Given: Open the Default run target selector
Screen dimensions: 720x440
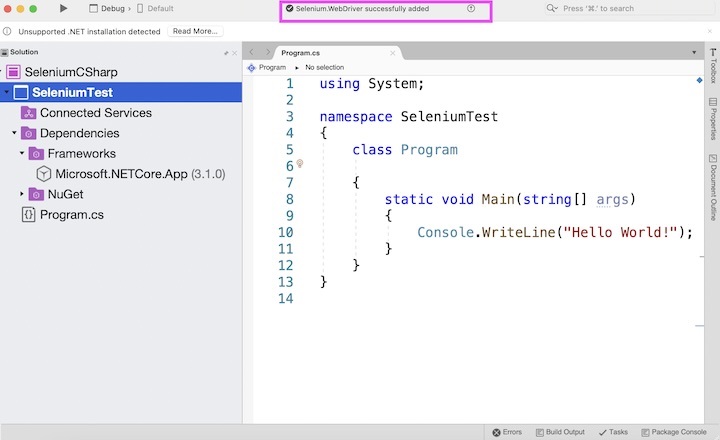Looking at the screenshot, I should click(x=155, y=8).
